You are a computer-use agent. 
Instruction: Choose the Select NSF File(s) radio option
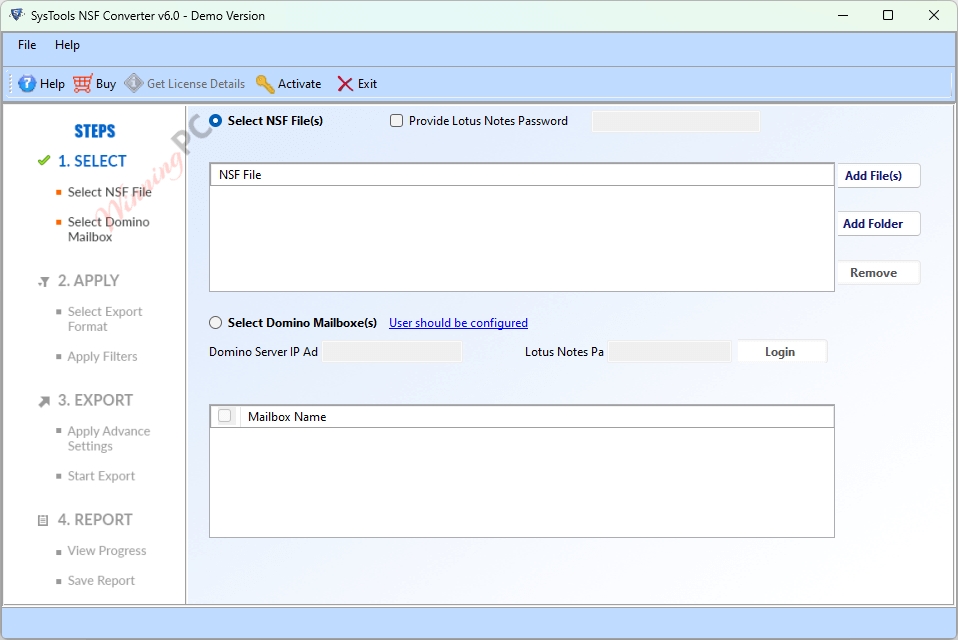tap(216, 120)
